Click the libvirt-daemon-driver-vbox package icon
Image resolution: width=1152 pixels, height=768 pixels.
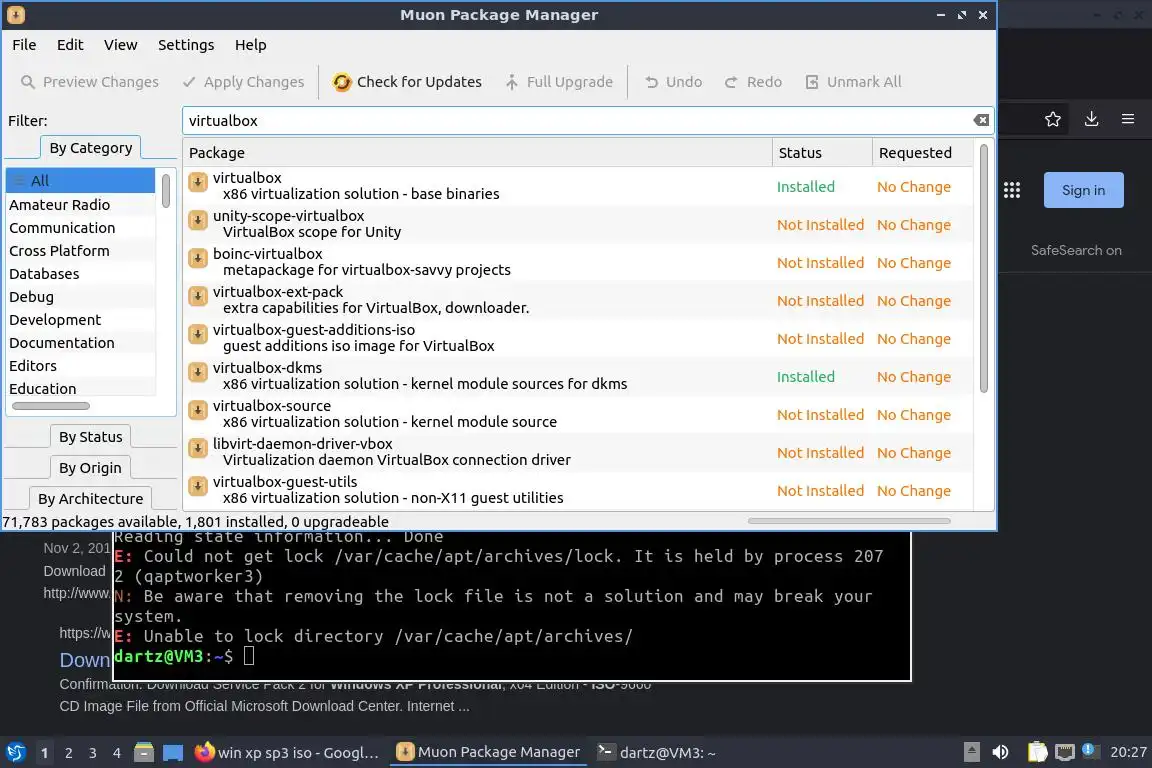tap(198, 448)
